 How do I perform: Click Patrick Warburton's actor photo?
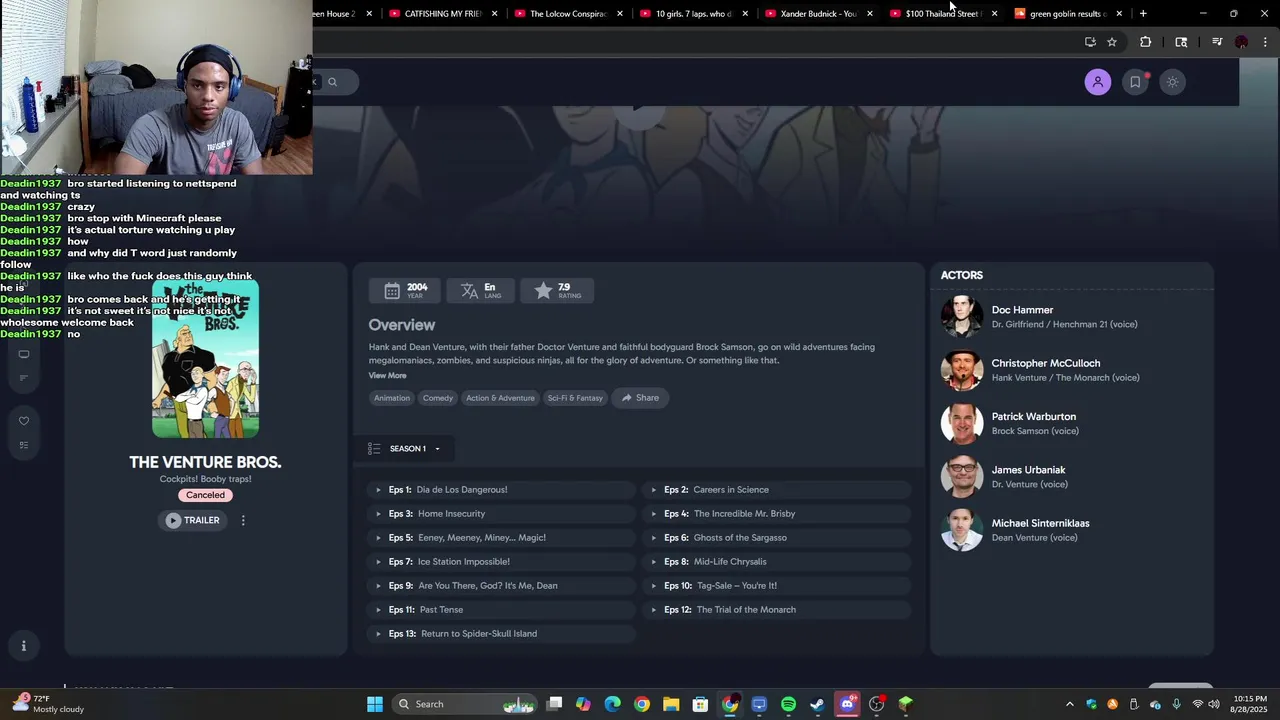[x=962, y=424]
